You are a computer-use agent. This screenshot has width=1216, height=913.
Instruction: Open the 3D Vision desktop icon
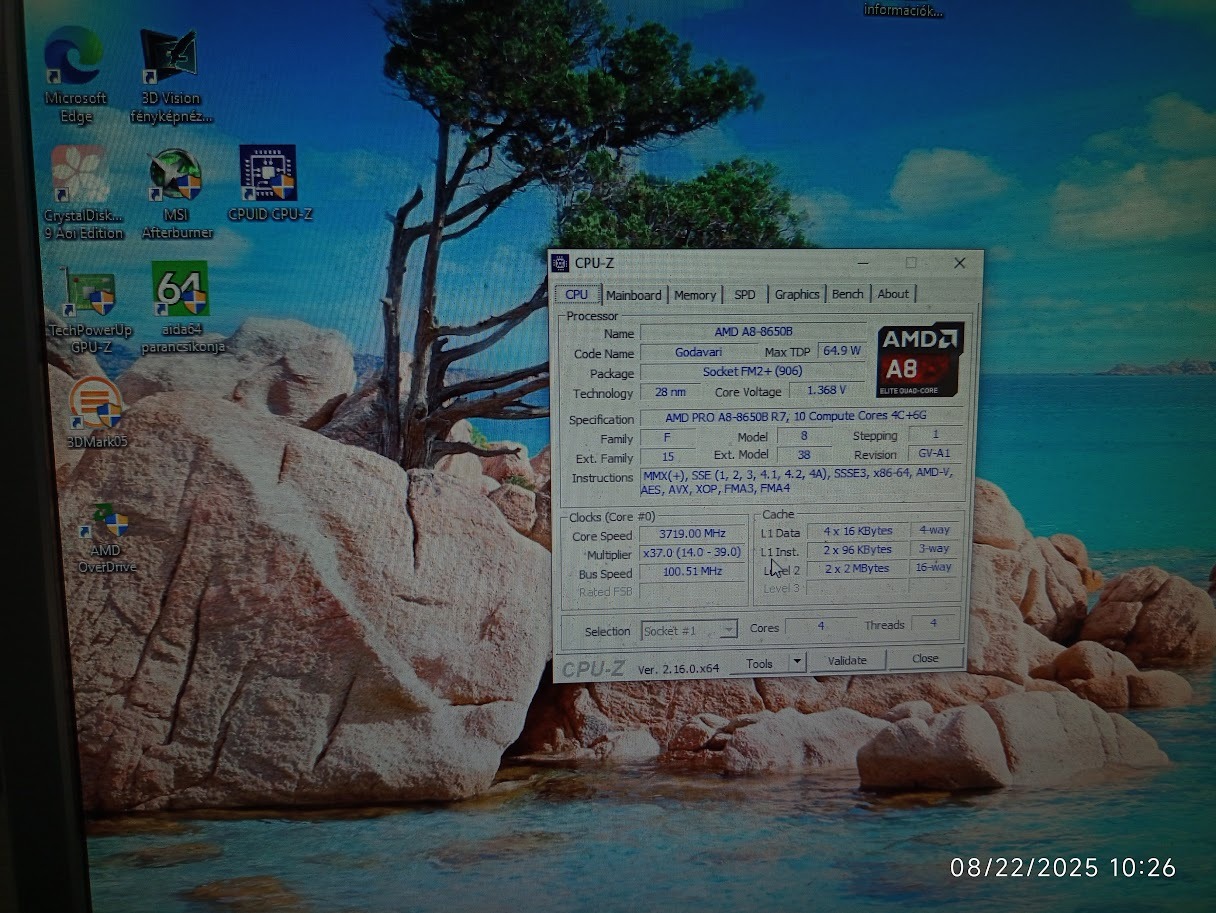(171, 75)
